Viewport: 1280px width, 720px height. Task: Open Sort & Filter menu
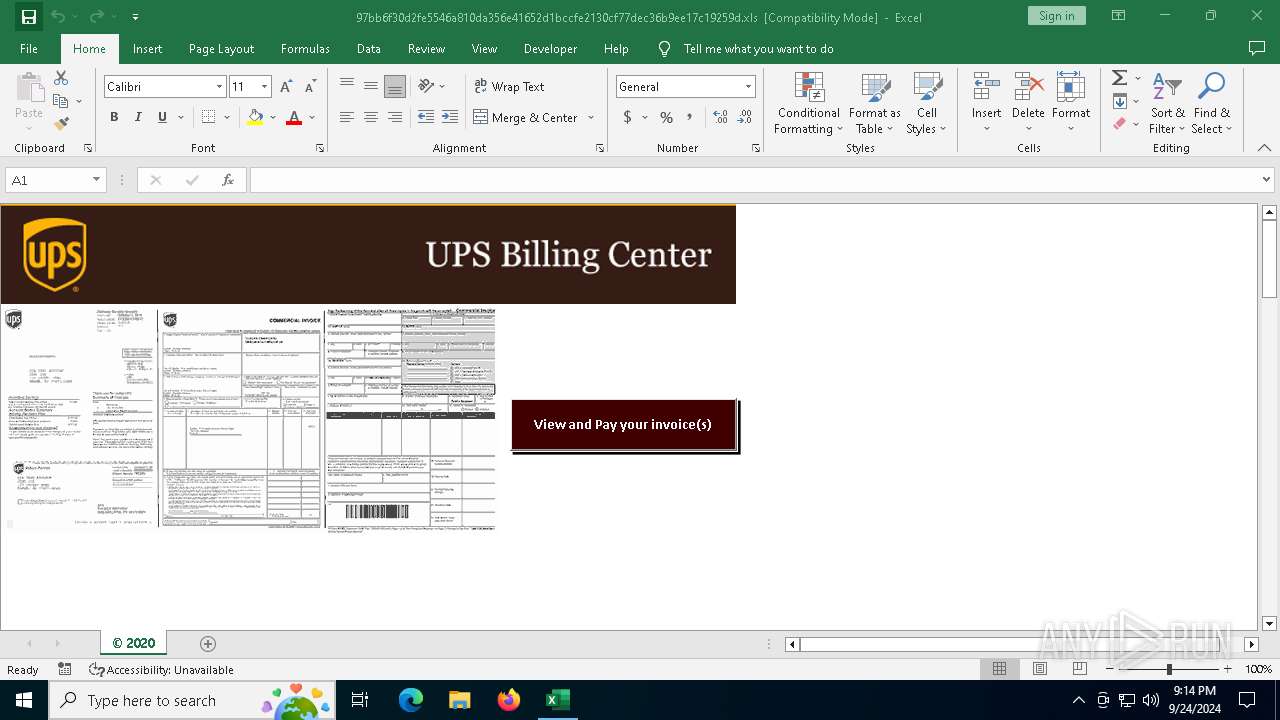pos(1167,103)
